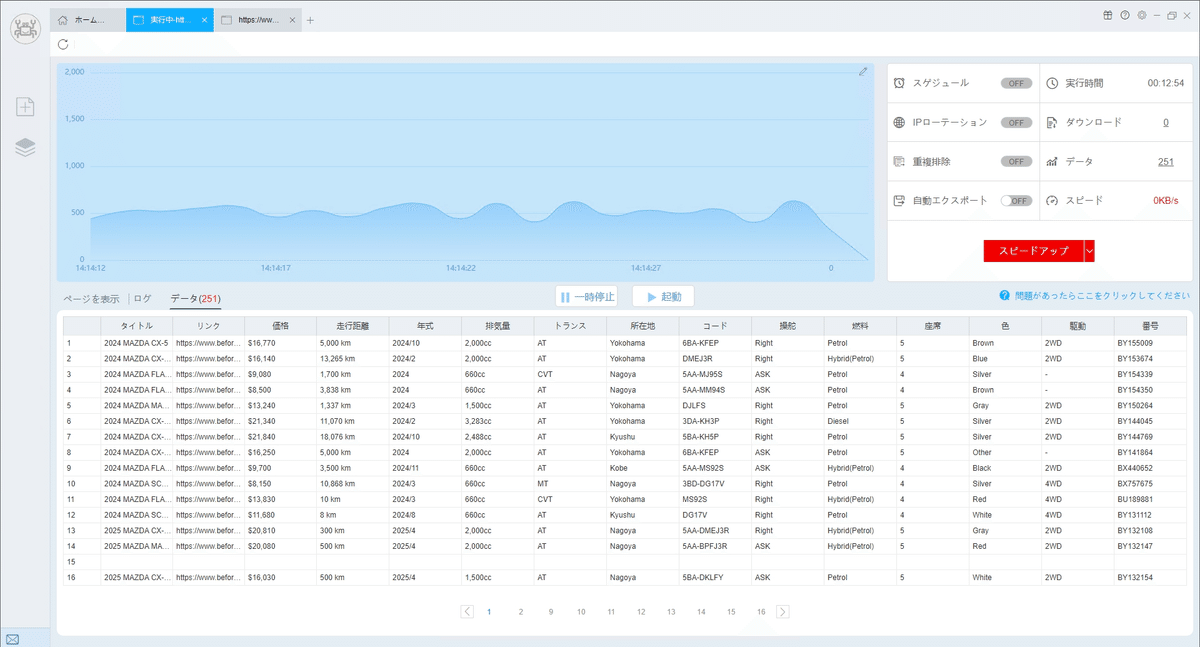
Task: Select the cell with price $21,840
Action: pyautogui.click(x=280, y=437)
